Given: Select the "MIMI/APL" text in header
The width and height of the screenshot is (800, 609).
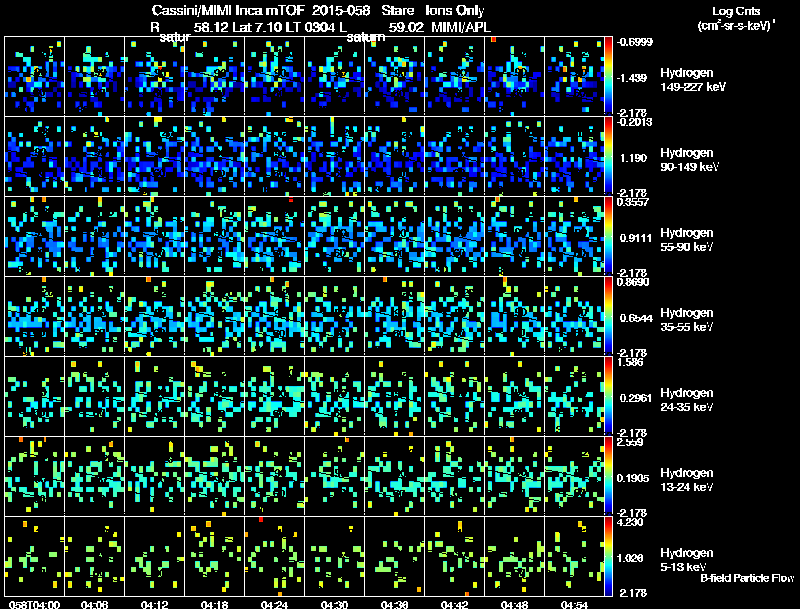Looking at the screenshot, I should coord(461,27).
